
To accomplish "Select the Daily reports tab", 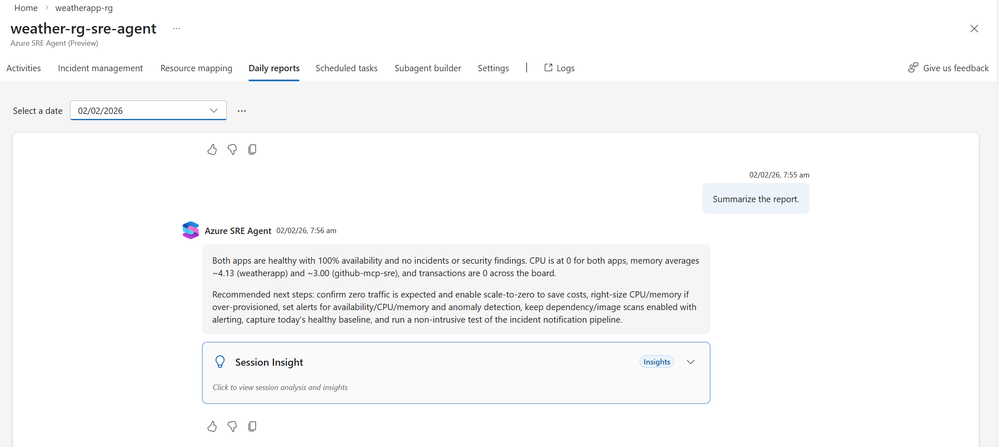I will pyautogui.click(x=274, y=68).
